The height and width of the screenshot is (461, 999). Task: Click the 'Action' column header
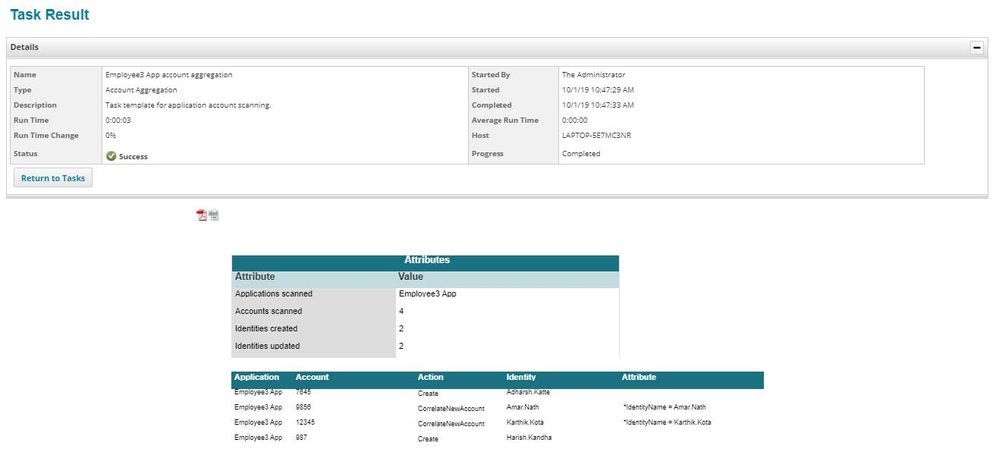[431, 377]
